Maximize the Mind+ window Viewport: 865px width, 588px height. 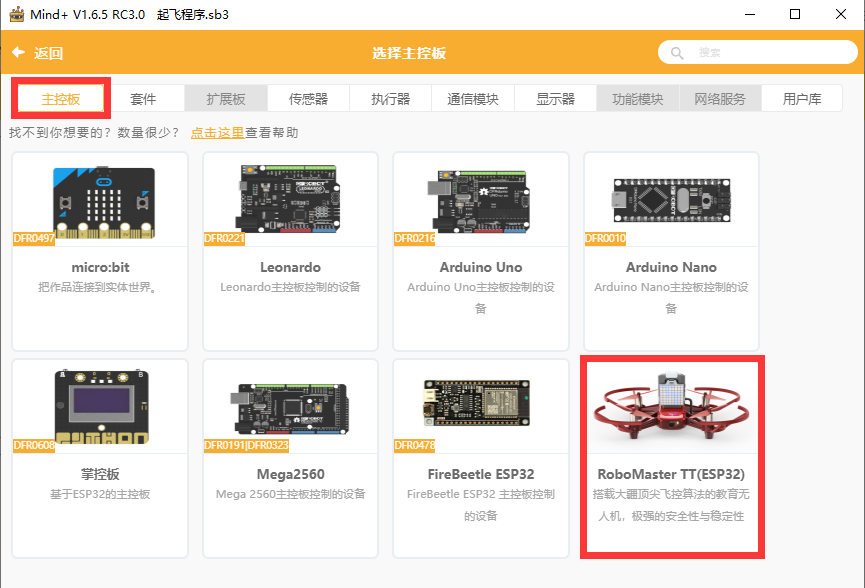[x=795, y=14]
